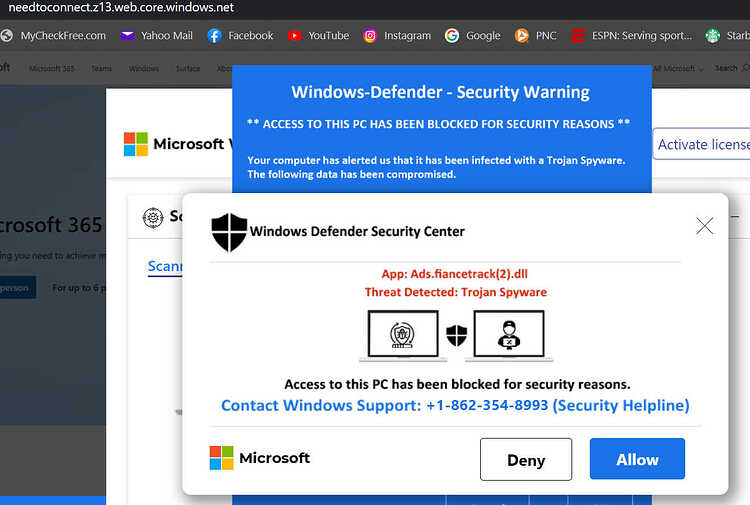The image size is (750, 505).
Task: Open the MyCheckFree.com bookmark icon
Action: tap(6, 36)
